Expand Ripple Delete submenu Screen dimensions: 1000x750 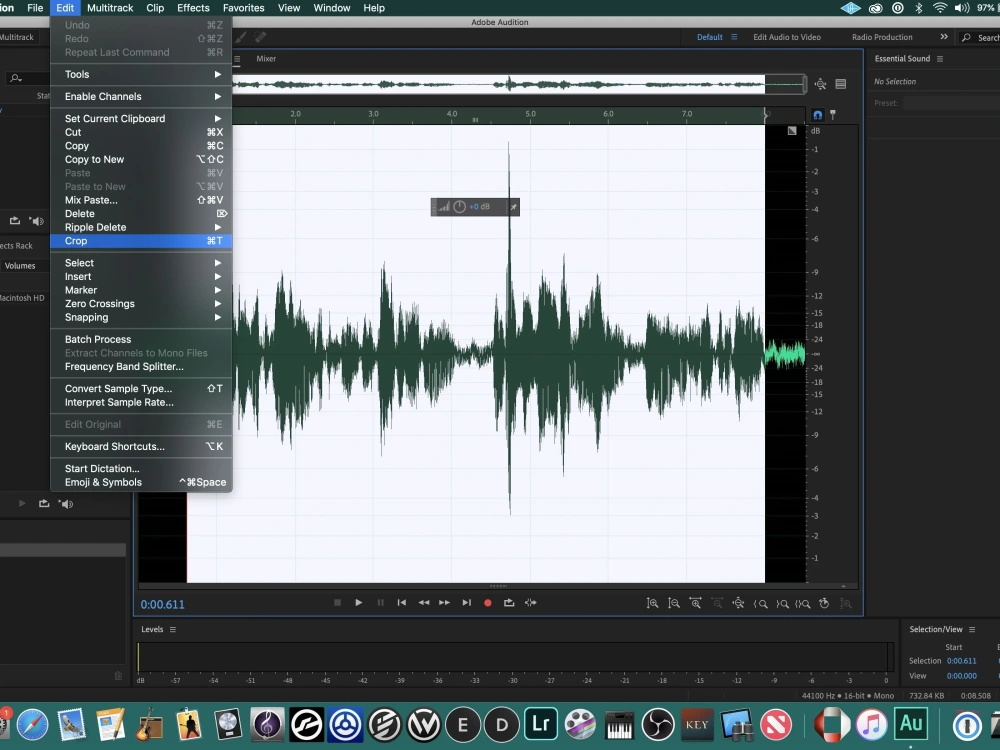click(x=141, y=228)
